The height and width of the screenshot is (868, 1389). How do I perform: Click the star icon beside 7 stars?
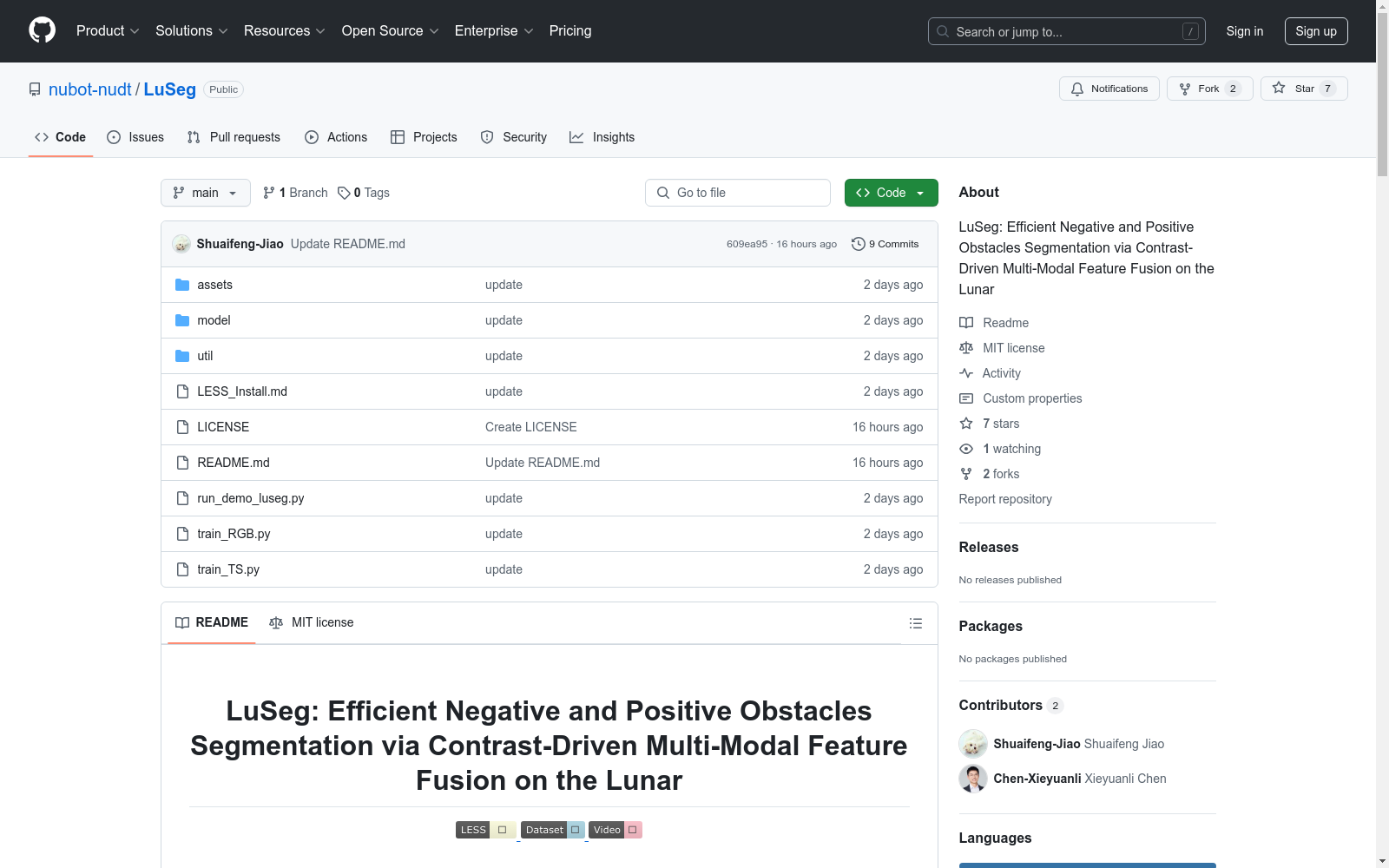pyautogui.click(x=966, y=424)
